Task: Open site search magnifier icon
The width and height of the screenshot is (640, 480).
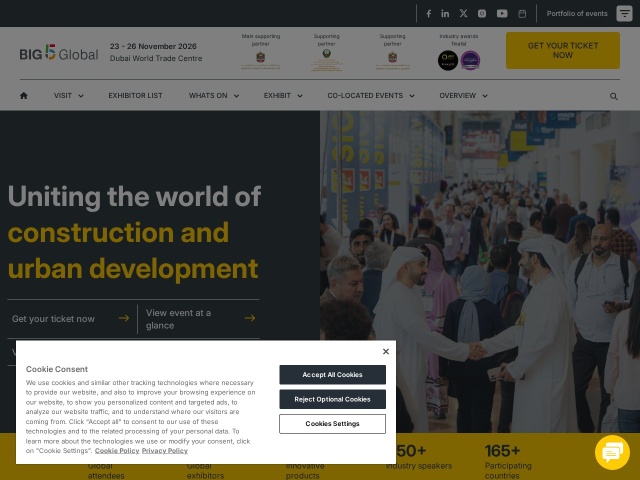Action: 613,96
